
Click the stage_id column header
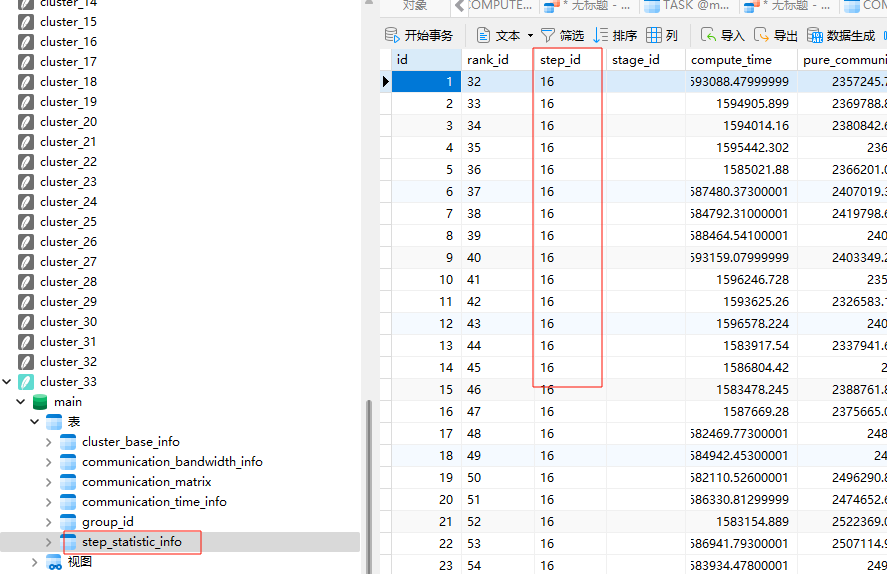(x=645, y=60)
